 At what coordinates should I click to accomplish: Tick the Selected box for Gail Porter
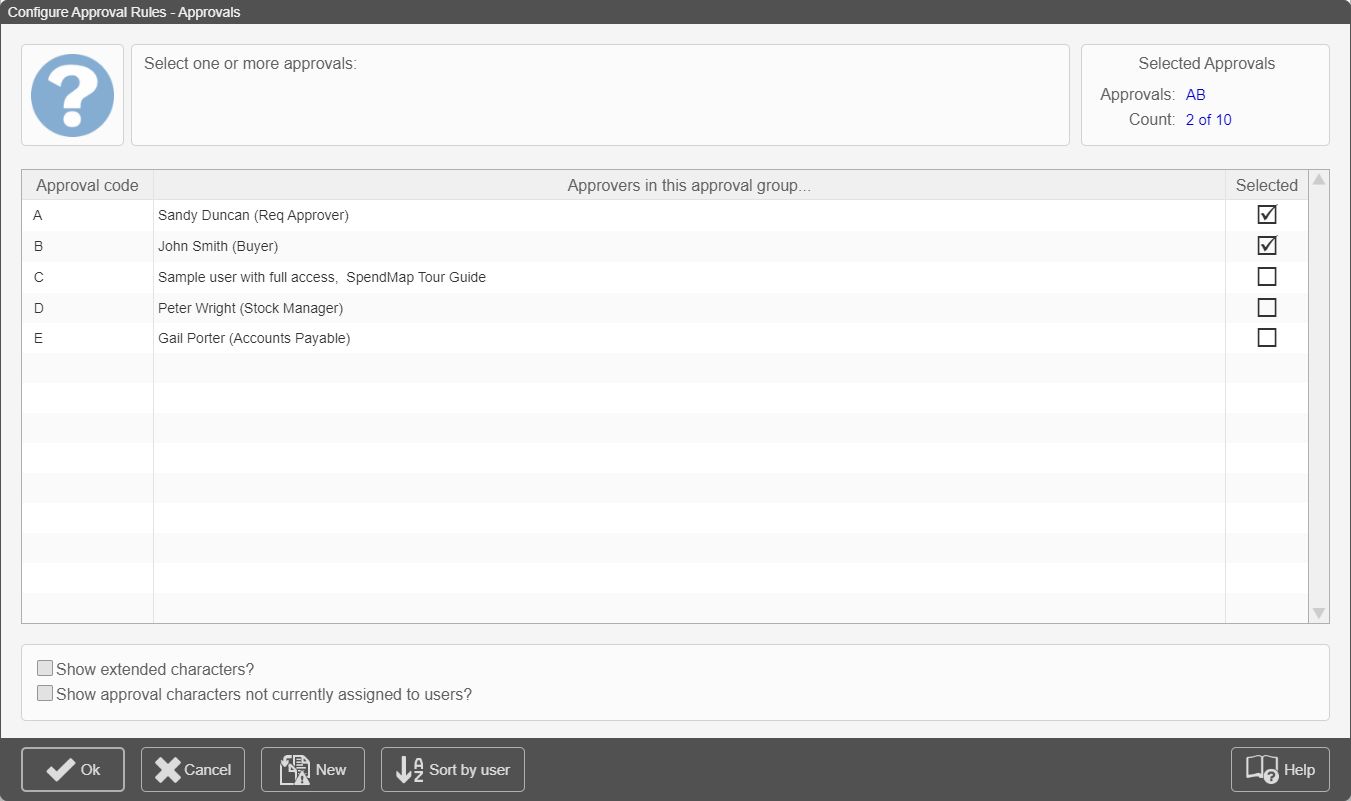[1267, 337]
